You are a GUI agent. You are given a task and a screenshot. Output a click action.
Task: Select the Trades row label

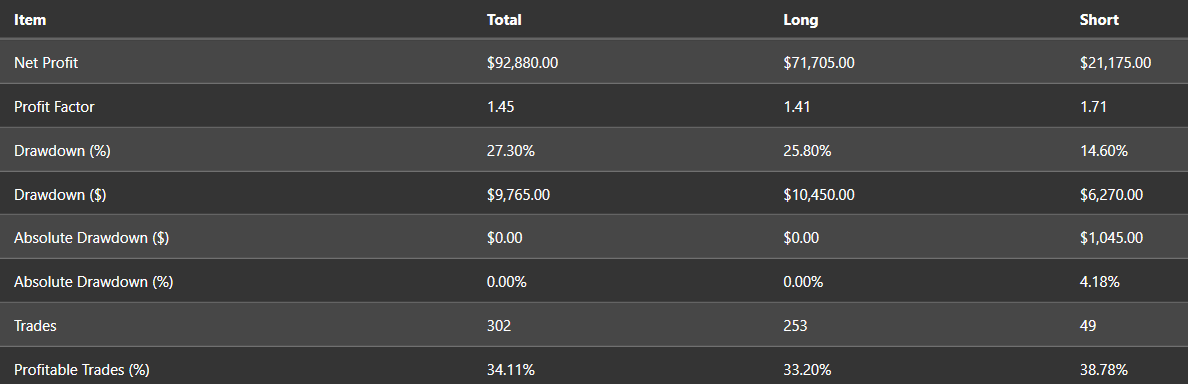(x=35, y=326)
